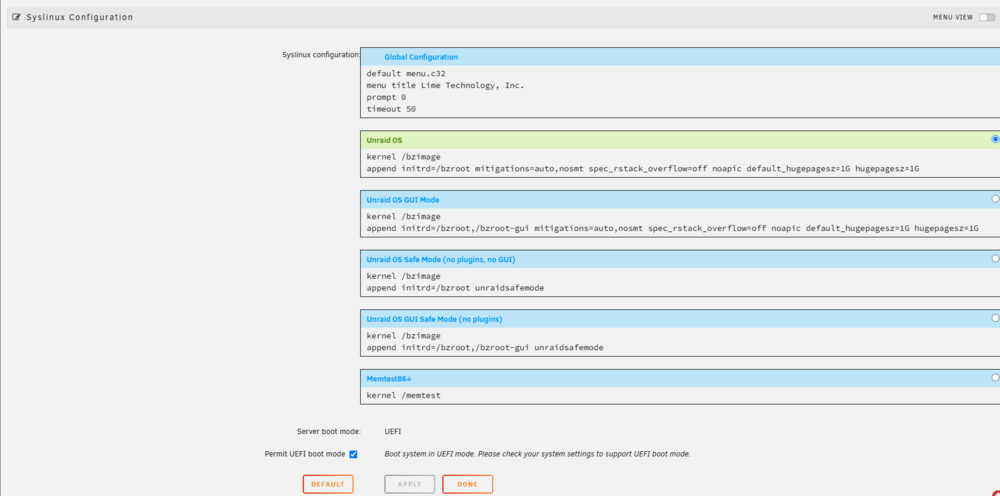Edit the Unraid OS append line text

pos(643,169)
